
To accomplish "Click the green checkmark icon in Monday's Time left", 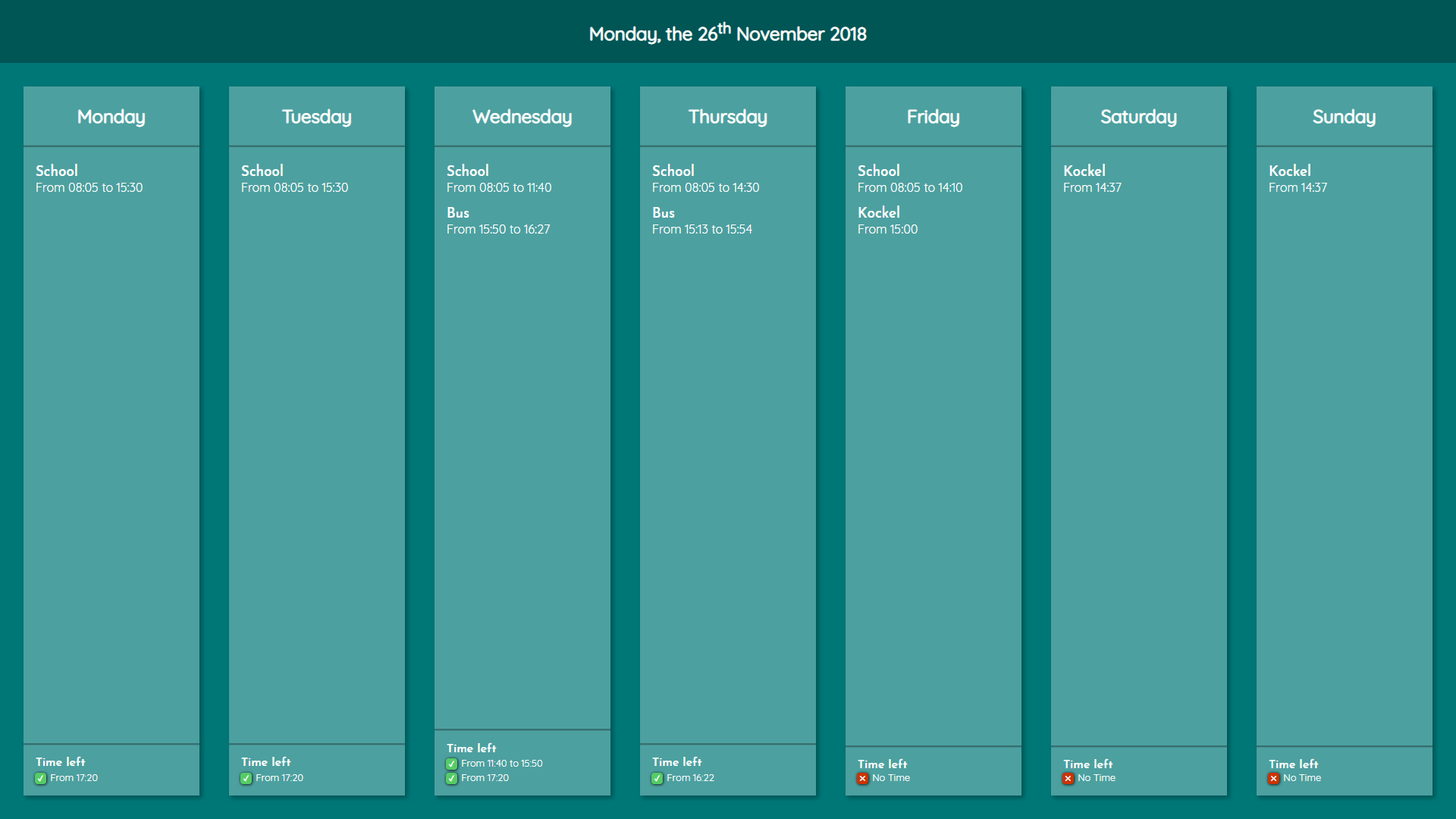I will (41, 778).
